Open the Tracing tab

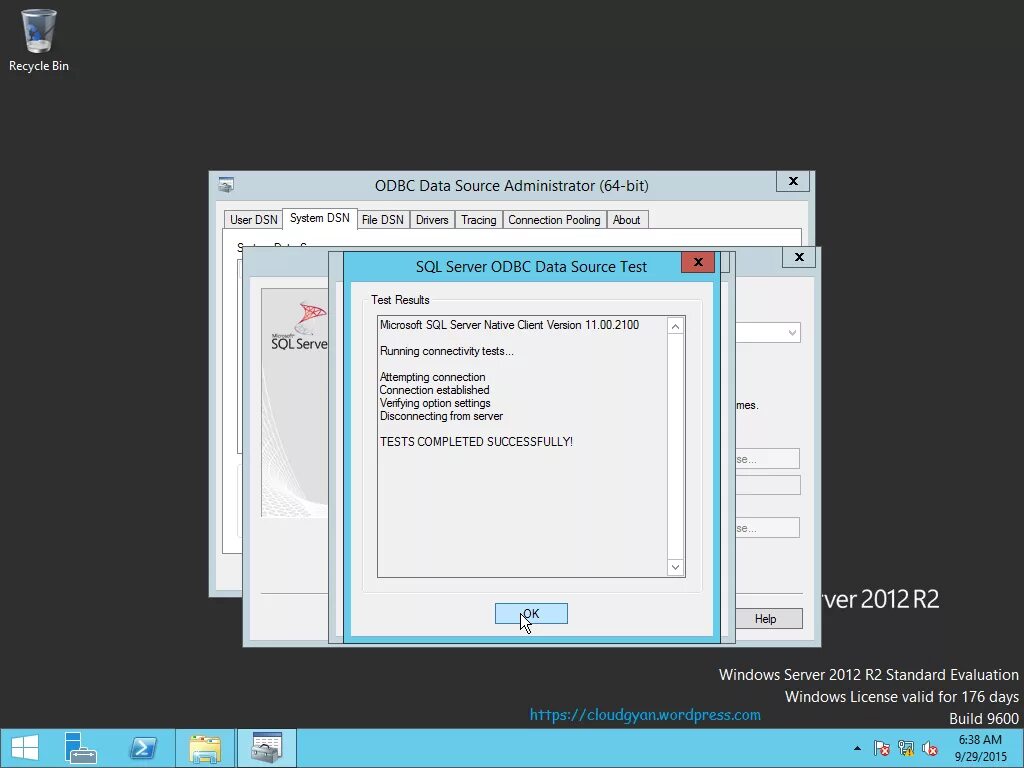pyautogui.click(x=479, y=219)
